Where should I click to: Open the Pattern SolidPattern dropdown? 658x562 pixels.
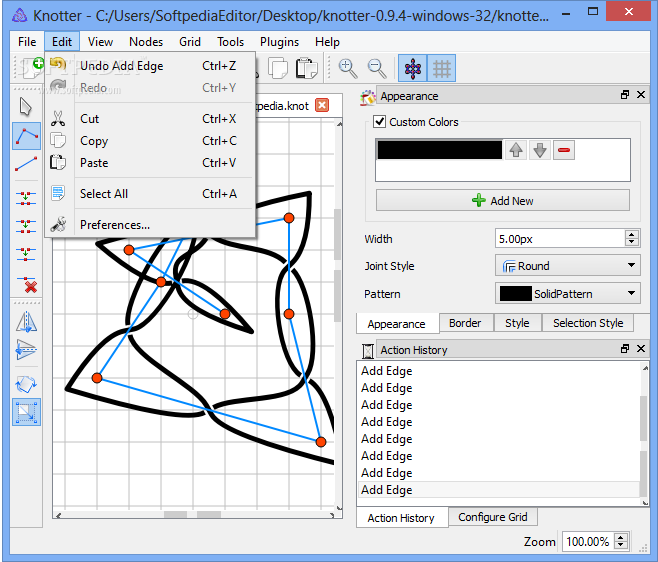click(568, 293)
